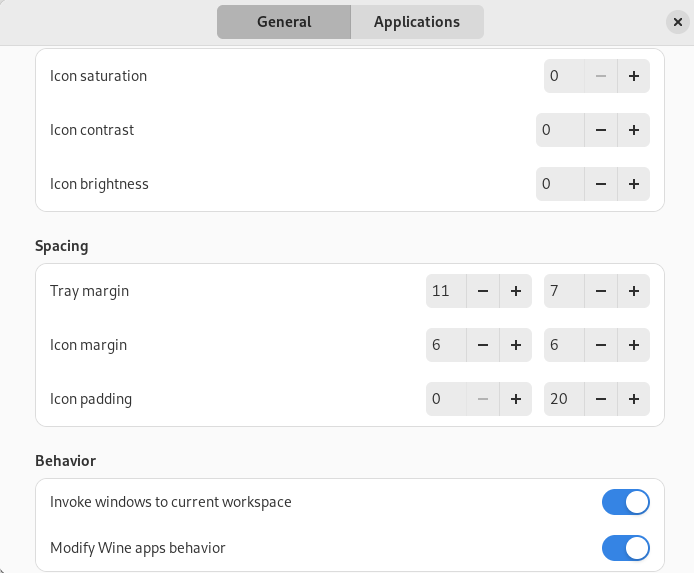This screenshot has height=573, width=694.
Task: Increase the first Tray margin value
Action: pos(516,291)
